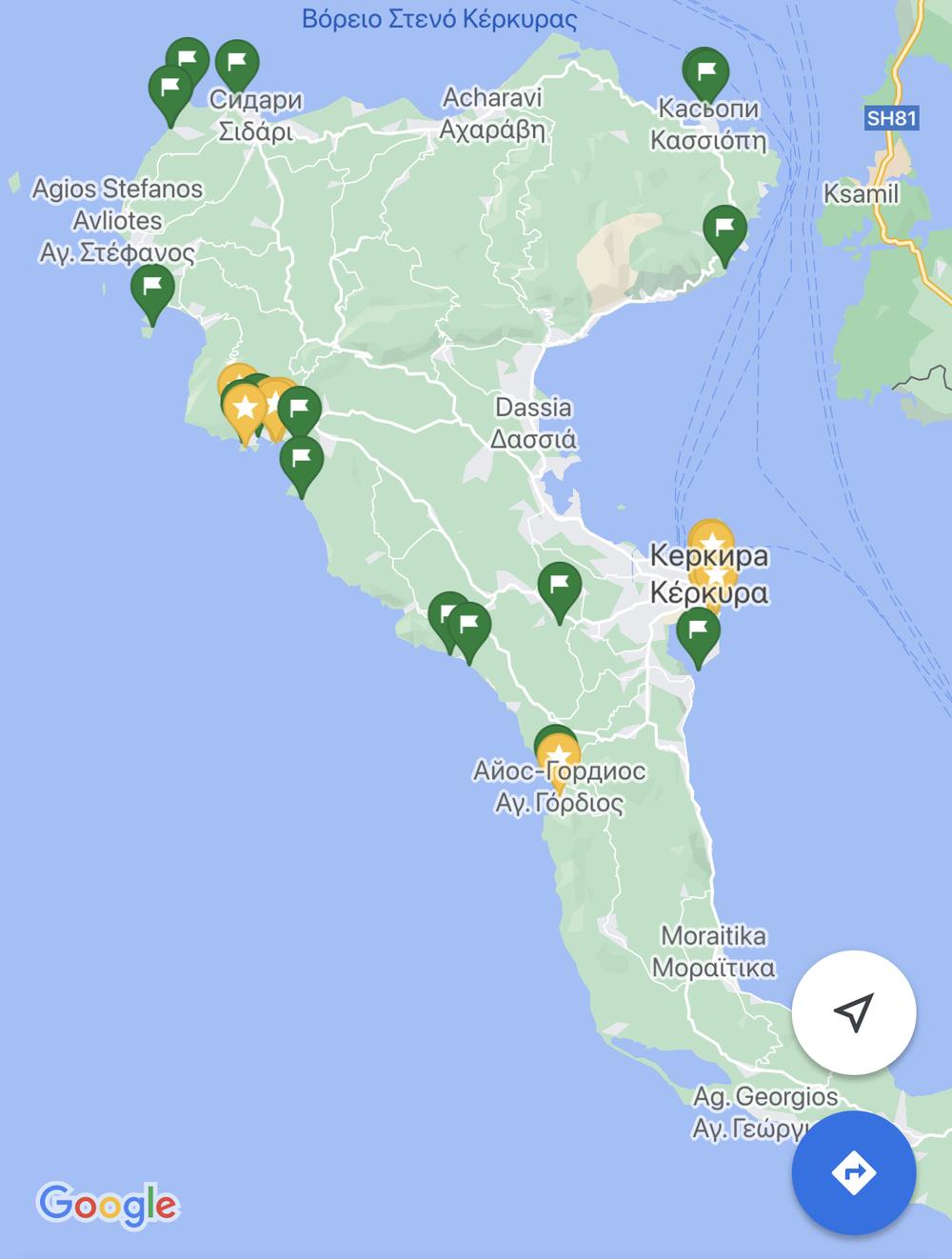
Task: Tap the SH81 road shield
Action: (892, 119)
